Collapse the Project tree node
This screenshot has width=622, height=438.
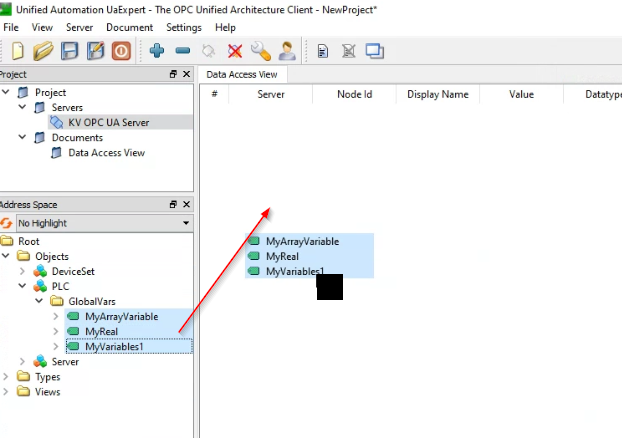pos(6,92)
